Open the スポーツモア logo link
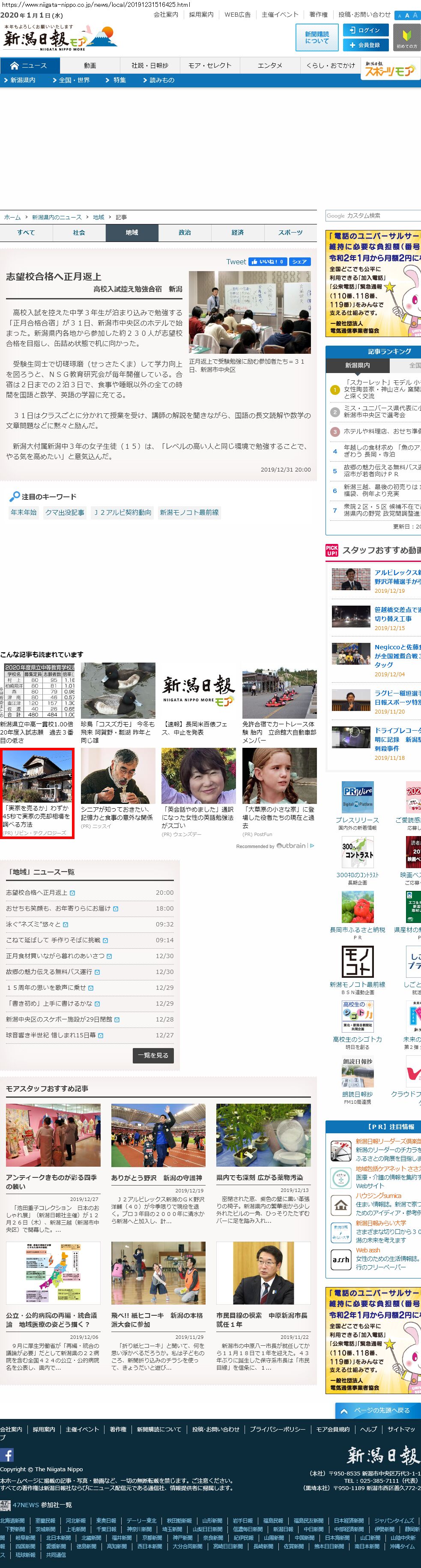Screen dimensions: 421x1568 click(x=390, y=70)
